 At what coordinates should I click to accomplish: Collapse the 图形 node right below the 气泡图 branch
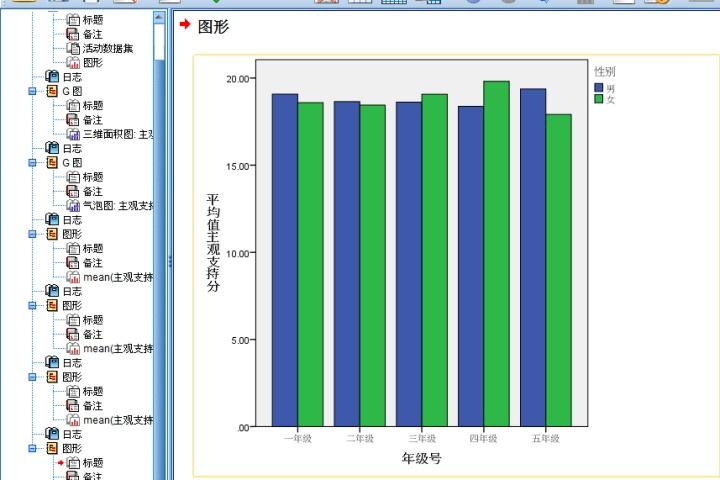pyautogui.click(x=32, y=234)
